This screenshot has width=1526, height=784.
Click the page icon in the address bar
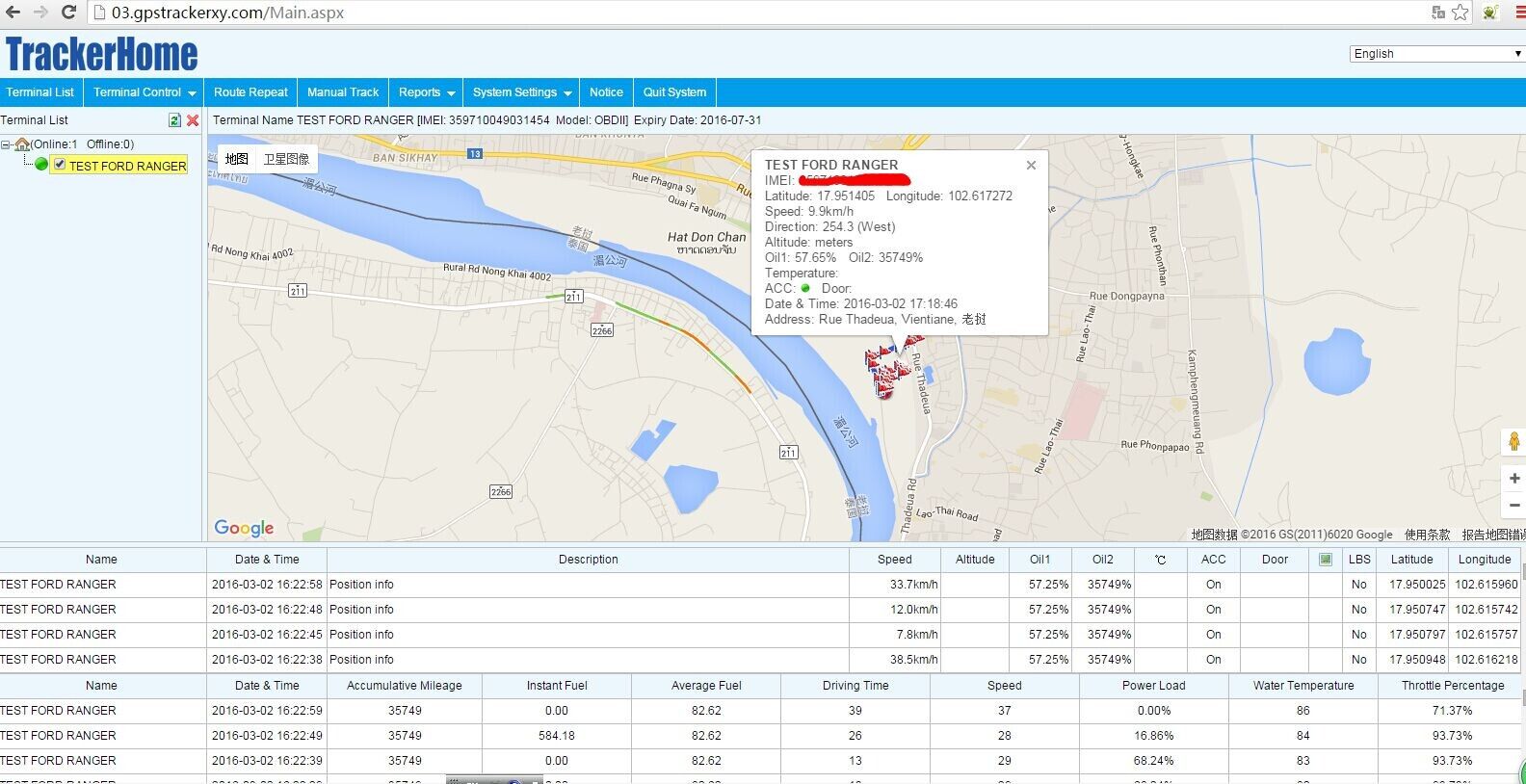[98, 13]
